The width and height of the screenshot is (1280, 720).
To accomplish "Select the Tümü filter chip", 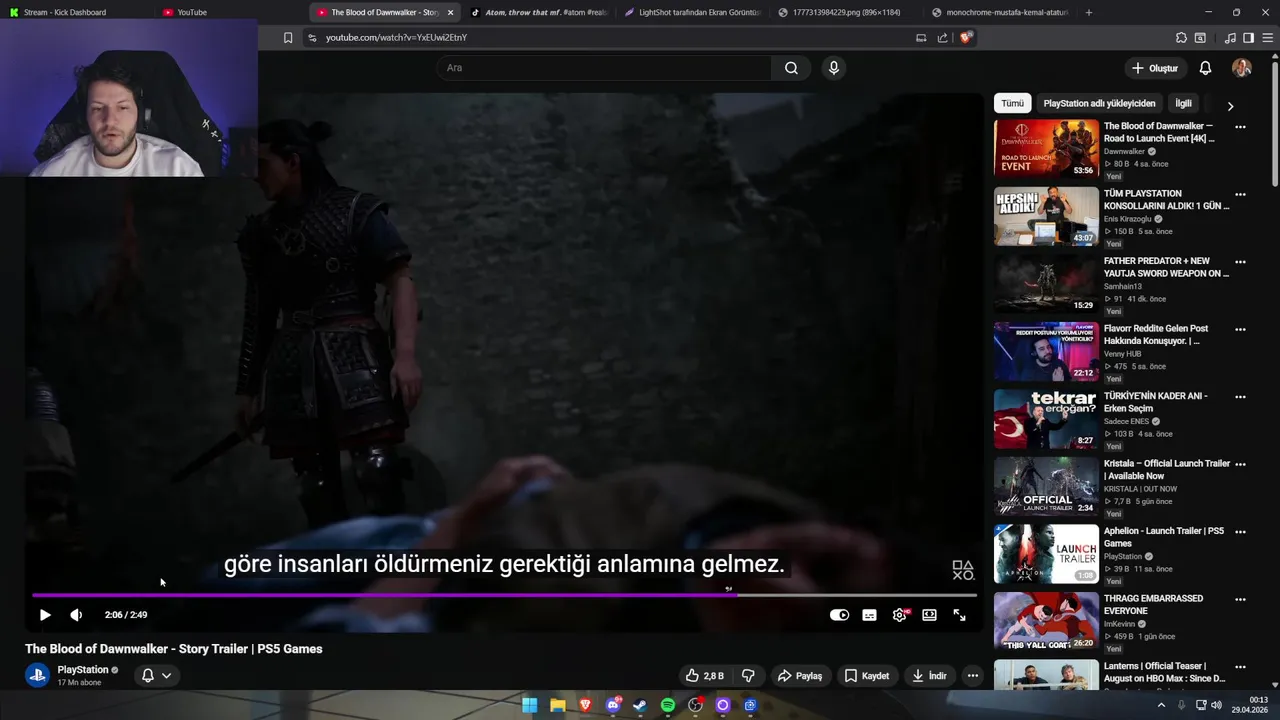I will coord(1013,103).
